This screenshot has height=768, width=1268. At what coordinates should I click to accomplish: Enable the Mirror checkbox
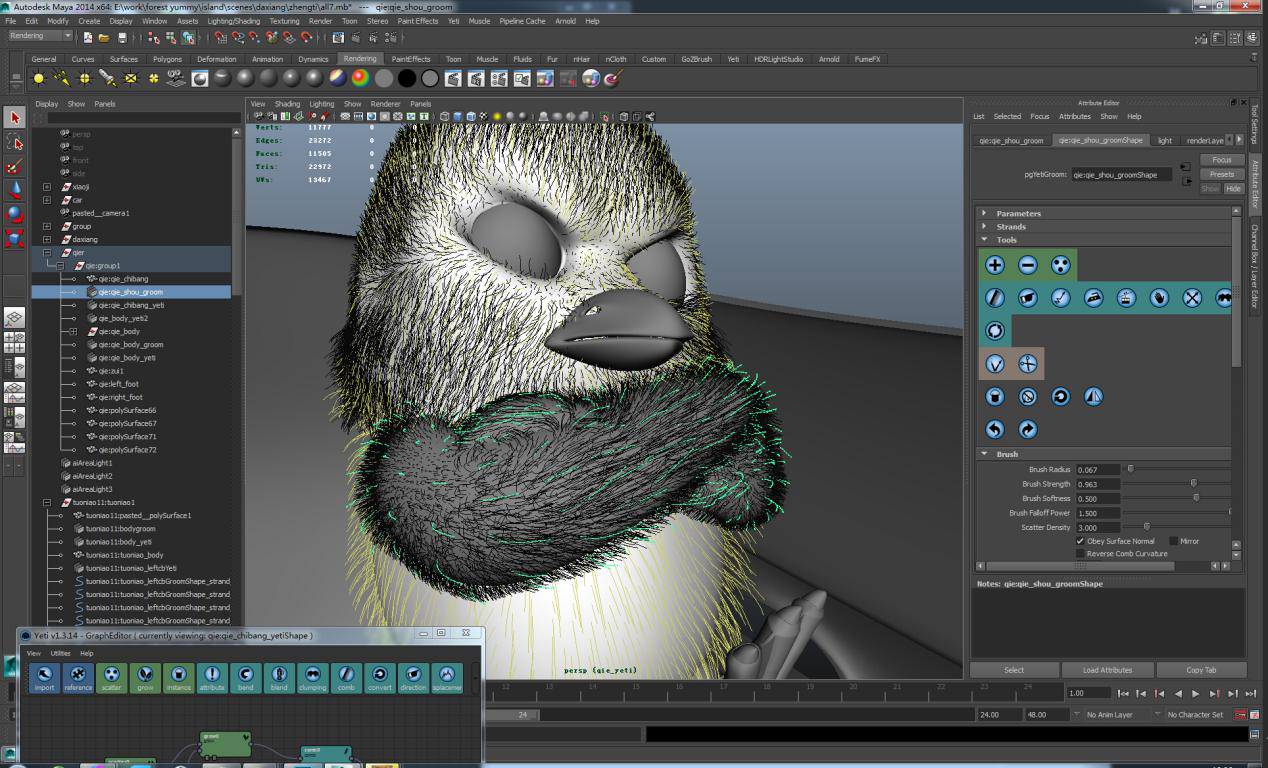click(1173, 541)
